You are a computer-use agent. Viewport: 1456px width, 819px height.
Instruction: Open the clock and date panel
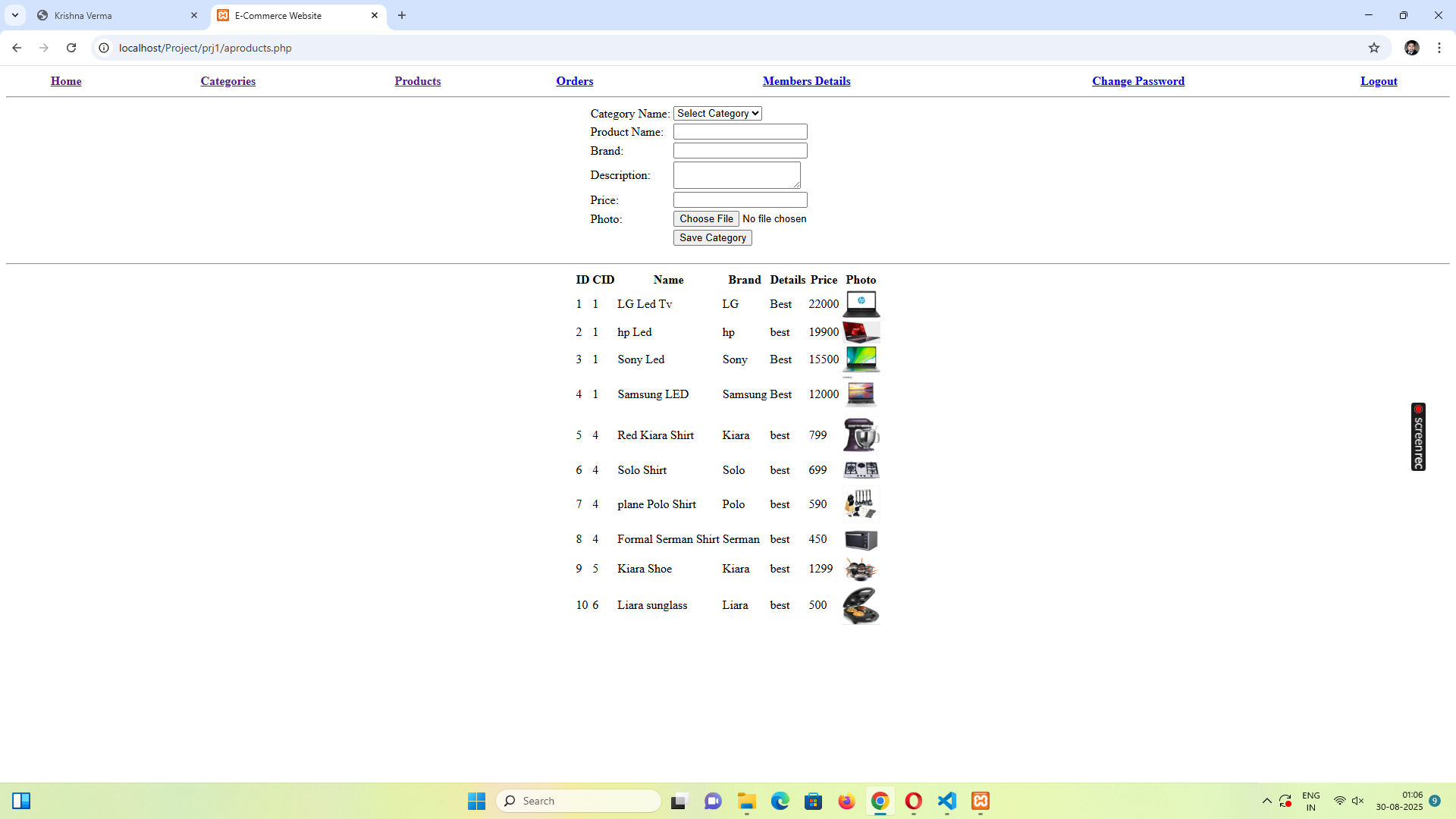tap(1400, 801)
